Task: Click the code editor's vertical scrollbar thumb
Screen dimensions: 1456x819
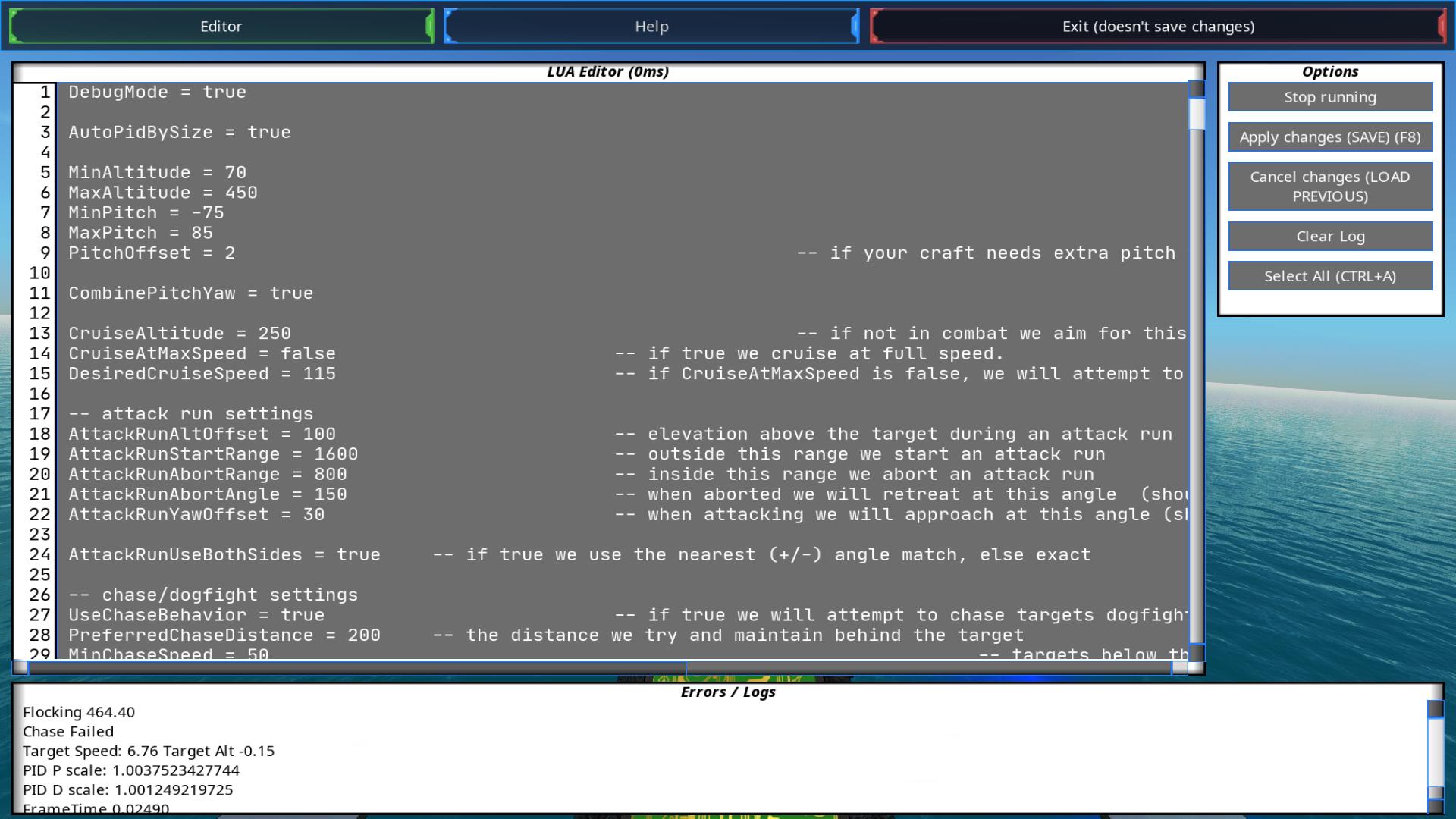Action: 1197,114
